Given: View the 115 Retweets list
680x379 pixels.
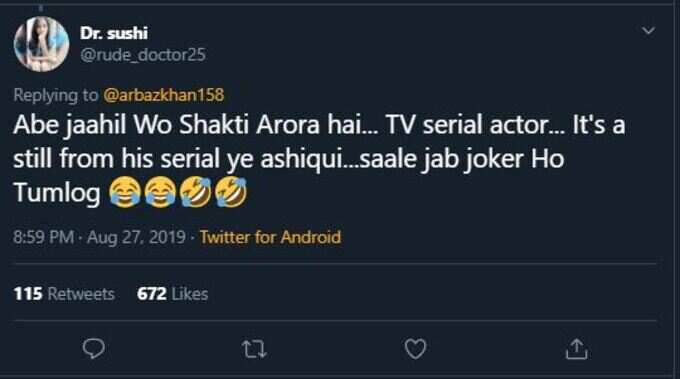Looking at the screenshot, I should (64, 294).
